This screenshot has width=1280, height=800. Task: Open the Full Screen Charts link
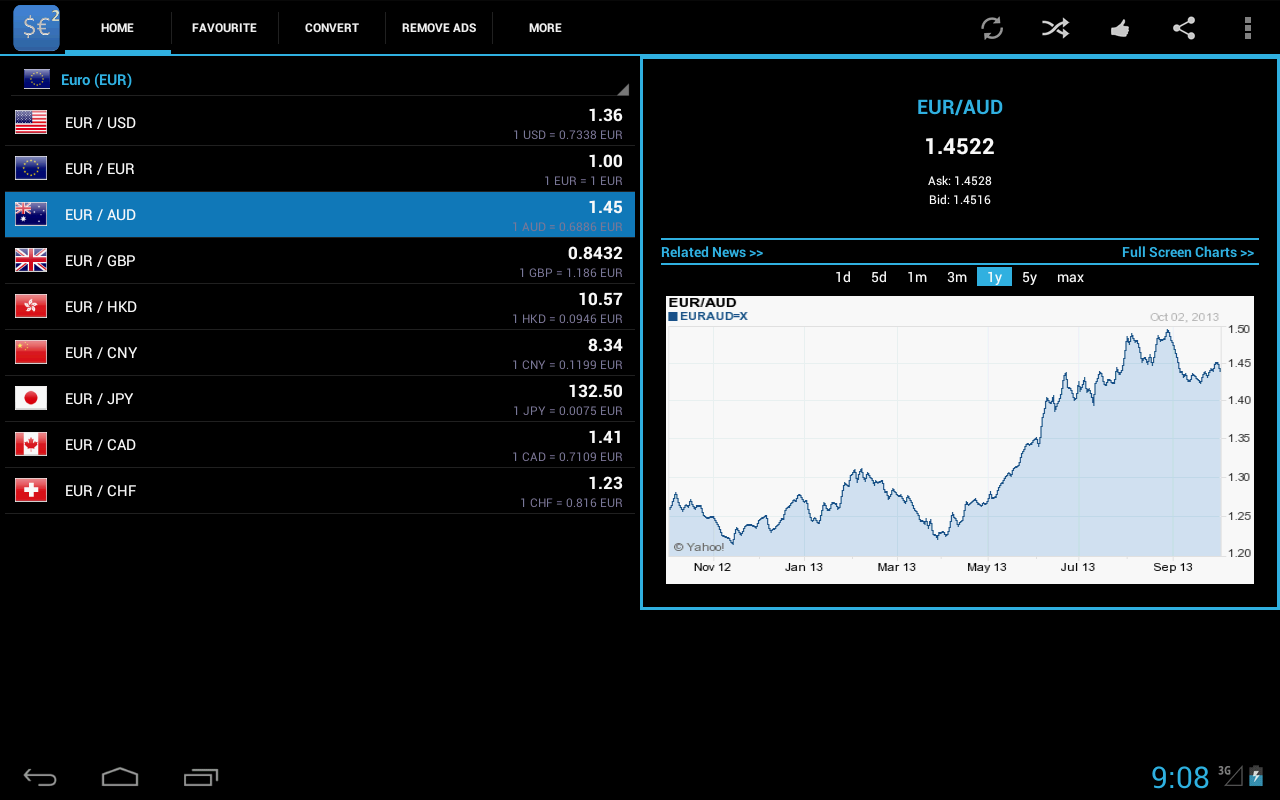(x=1188, y=252)
